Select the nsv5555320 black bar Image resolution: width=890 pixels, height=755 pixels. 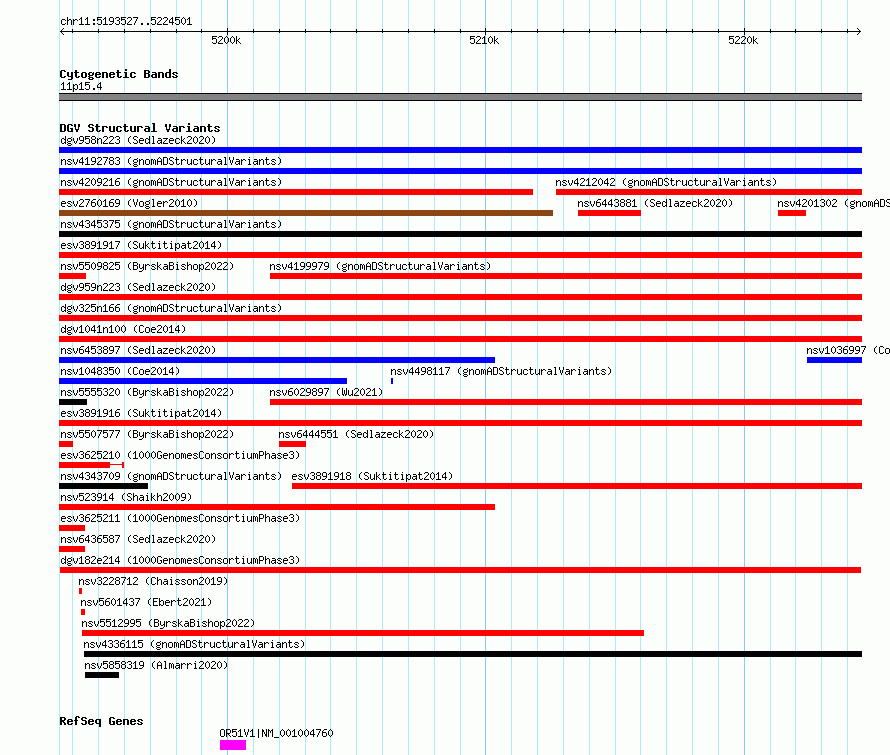73,402
